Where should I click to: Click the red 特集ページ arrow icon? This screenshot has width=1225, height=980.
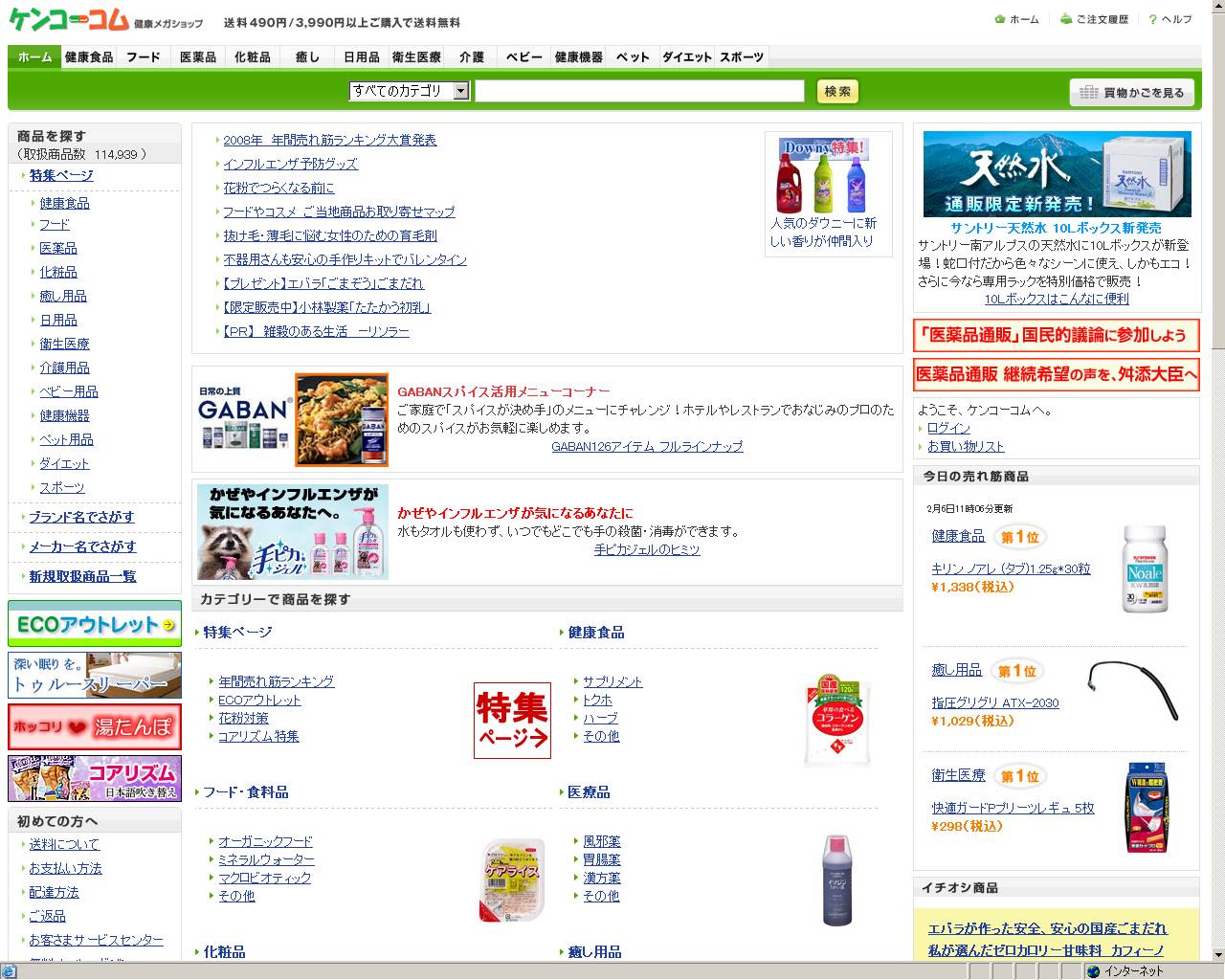click(x=512, y=721)
